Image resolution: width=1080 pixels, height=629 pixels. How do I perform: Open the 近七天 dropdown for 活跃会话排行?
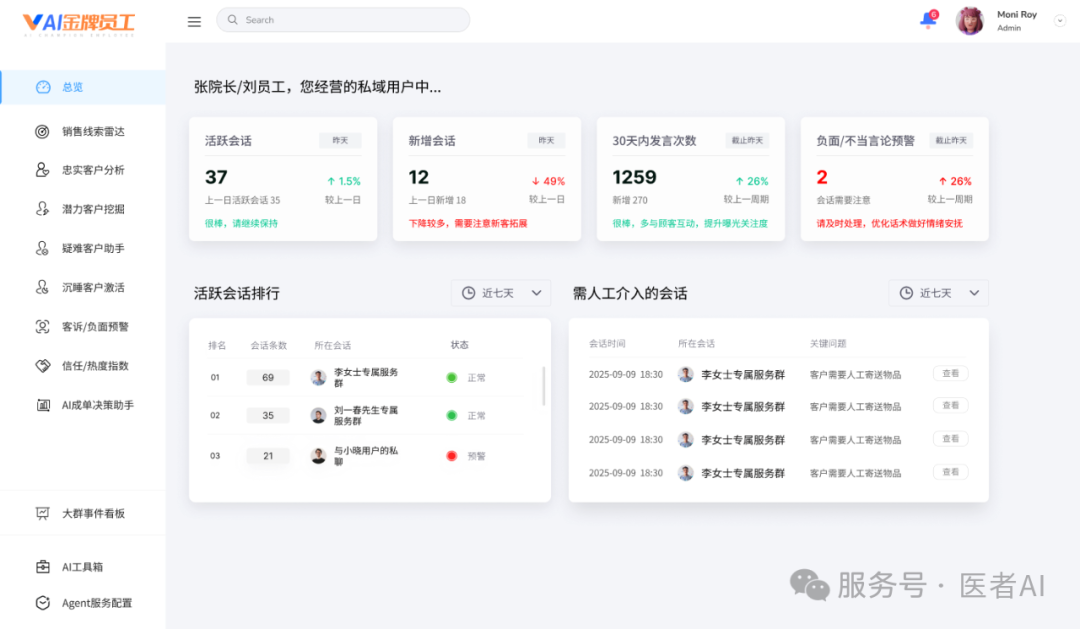click(501, 293)
